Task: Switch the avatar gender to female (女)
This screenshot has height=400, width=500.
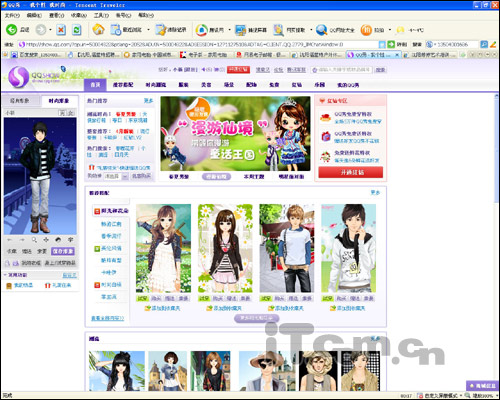Action: pos(70,113)
